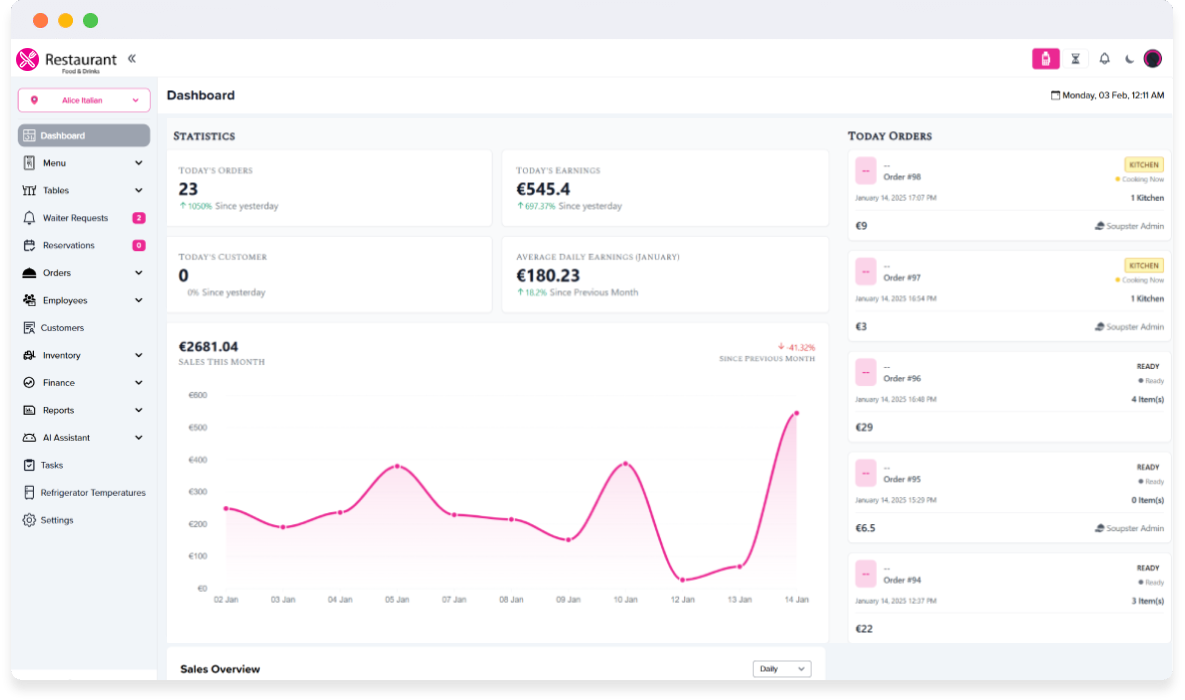Click the 10 Jan data point on chart

click(626, 463)
